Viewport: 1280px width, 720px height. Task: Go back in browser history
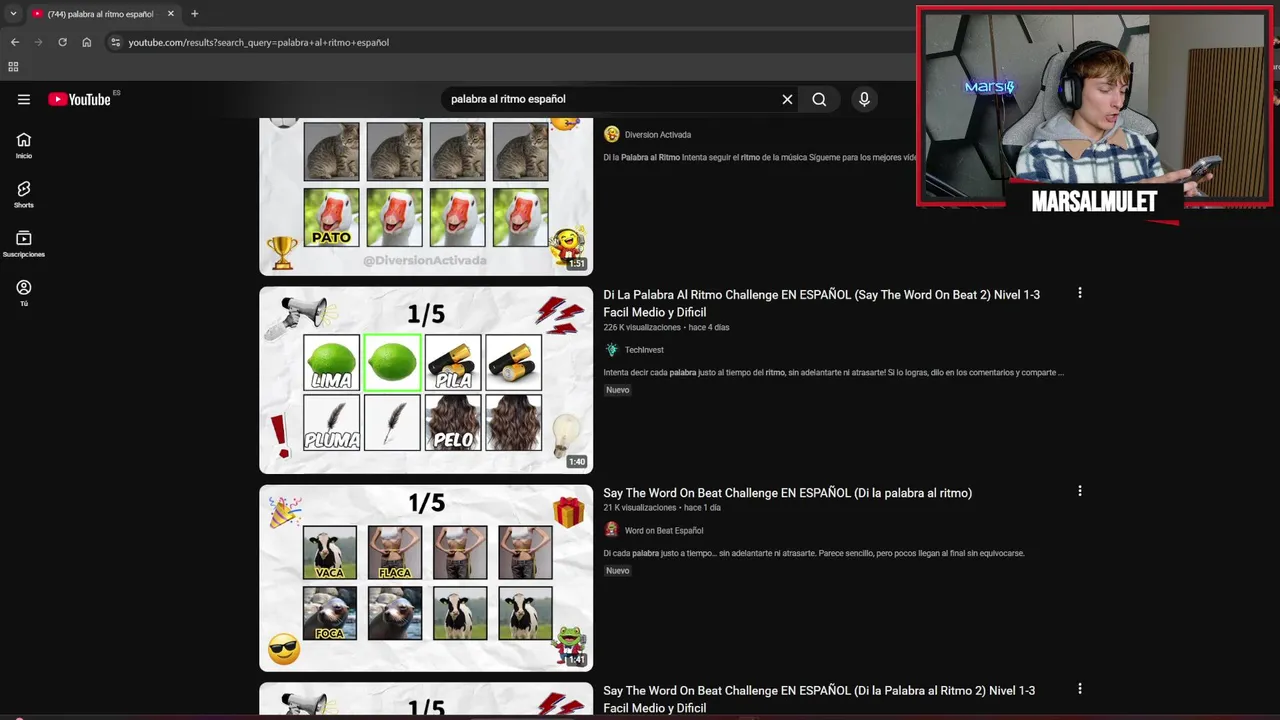[14, 42]
